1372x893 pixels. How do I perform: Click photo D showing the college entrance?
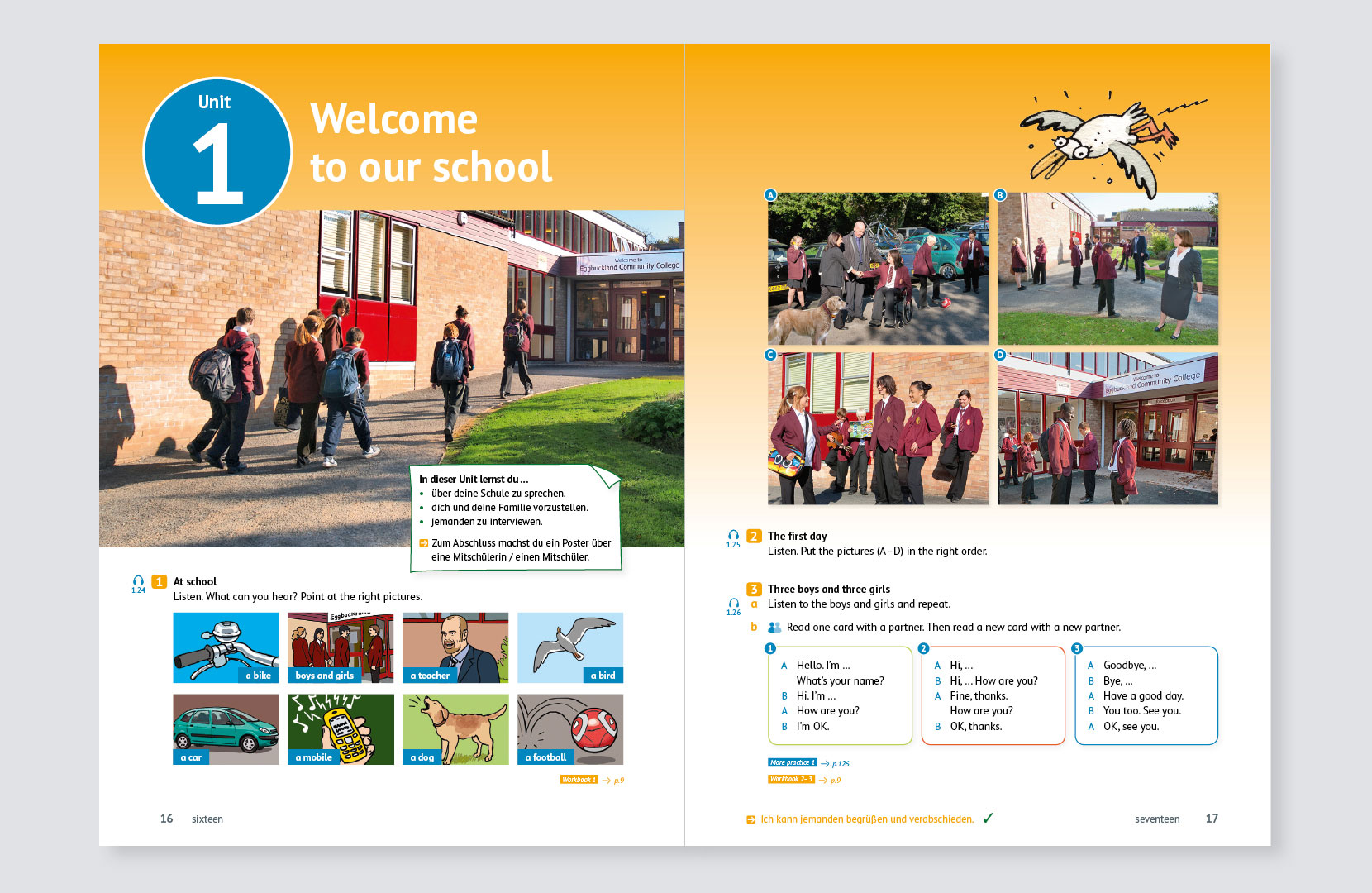point(1108,429)
